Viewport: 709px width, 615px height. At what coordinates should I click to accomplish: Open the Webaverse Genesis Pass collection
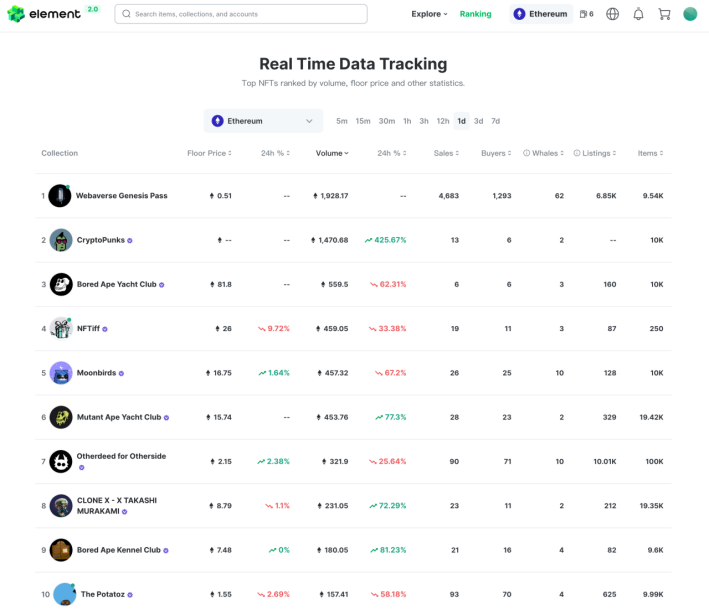pyautogui.click(x=121, y=196)
